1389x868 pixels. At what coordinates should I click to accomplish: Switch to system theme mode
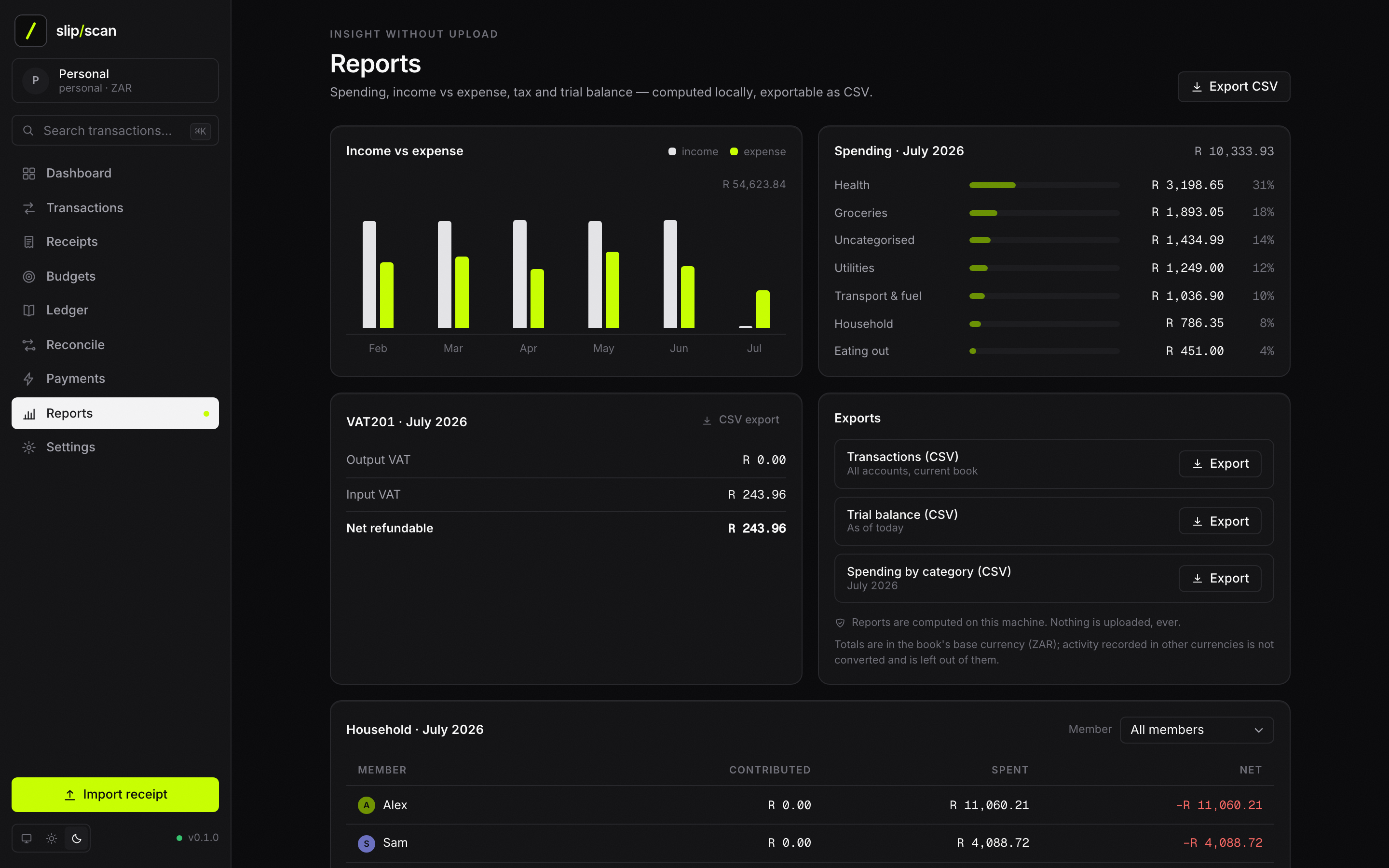27,838
